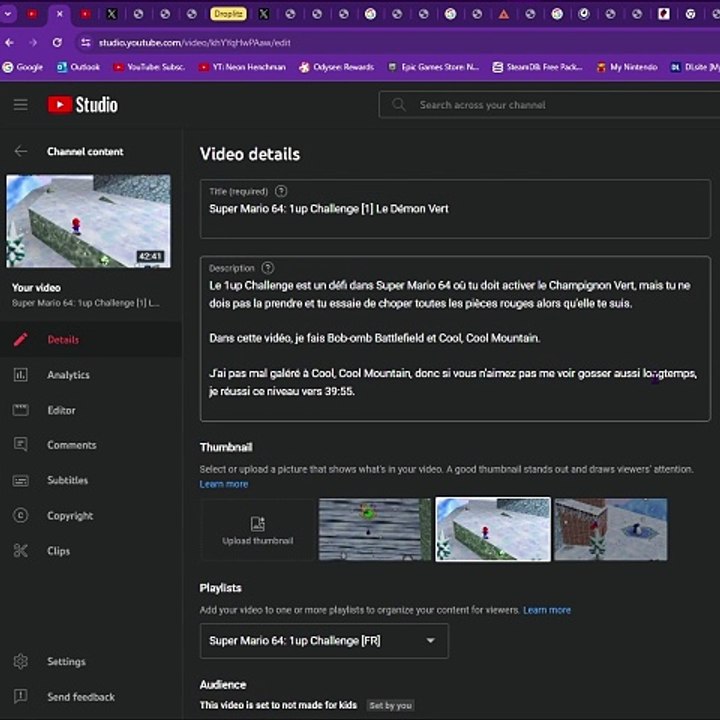
Task: Click the Copyright icon in sidebar
Action: [x=21, y=515]
